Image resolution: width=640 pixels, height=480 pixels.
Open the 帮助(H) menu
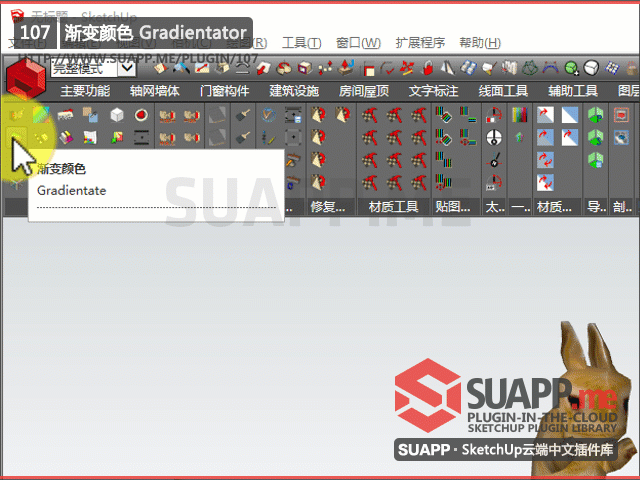[480, 43]
